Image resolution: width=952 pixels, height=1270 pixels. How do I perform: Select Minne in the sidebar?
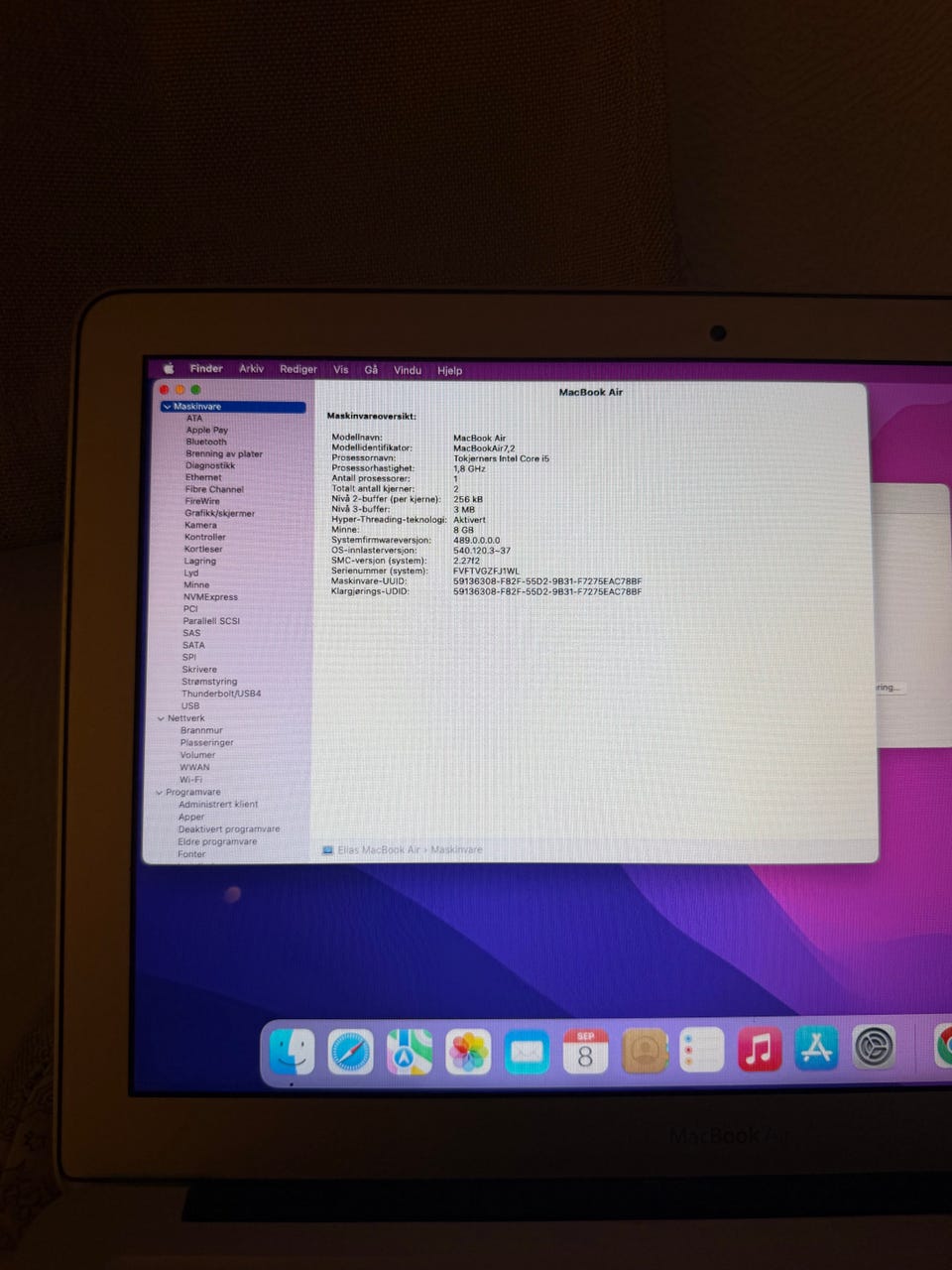click(x=196, y=584)
